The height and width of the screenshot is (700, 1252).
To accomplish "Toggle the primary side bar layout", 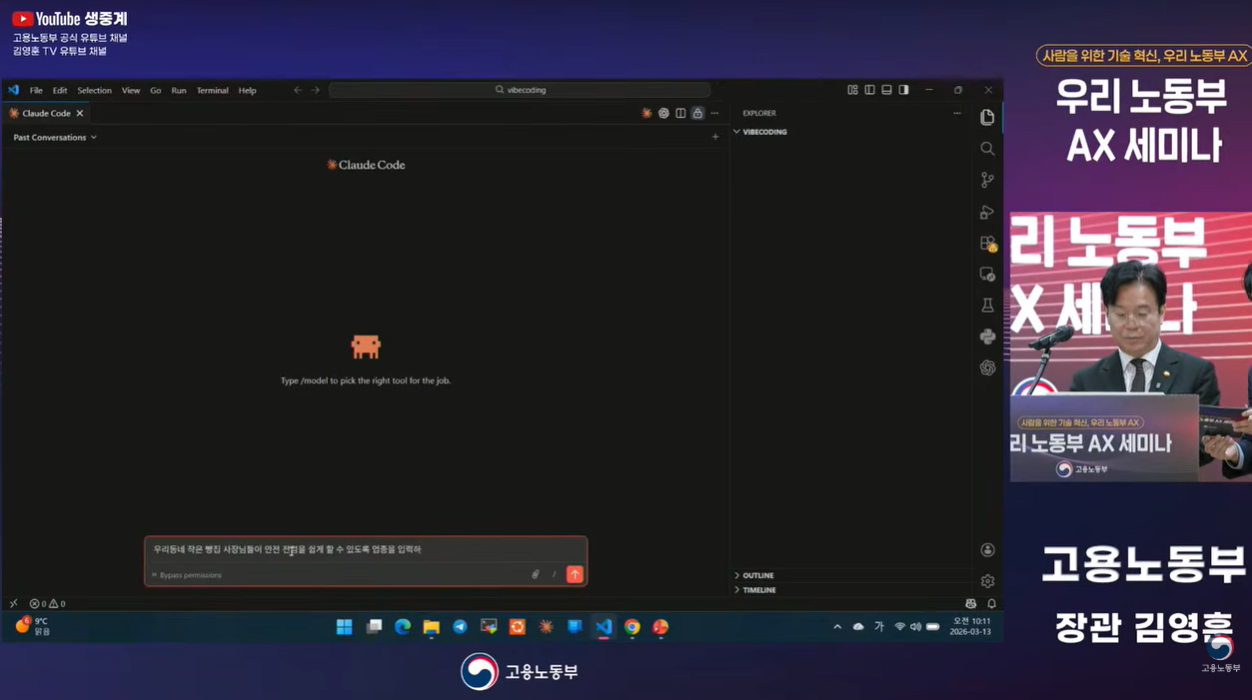I will point(869,90).
